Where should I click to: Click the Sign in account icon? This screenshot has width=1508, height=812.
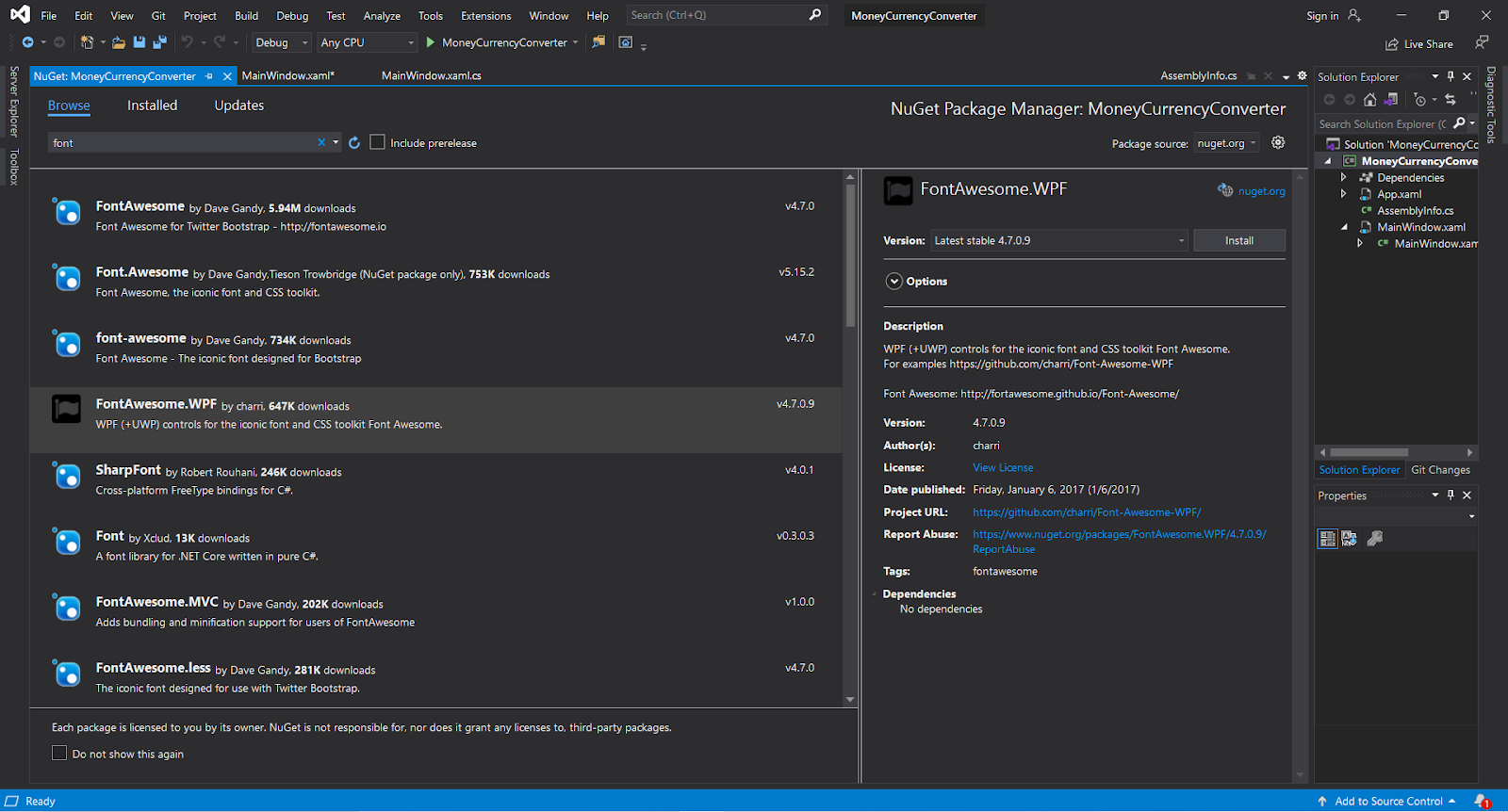(x=1354, y=15)
